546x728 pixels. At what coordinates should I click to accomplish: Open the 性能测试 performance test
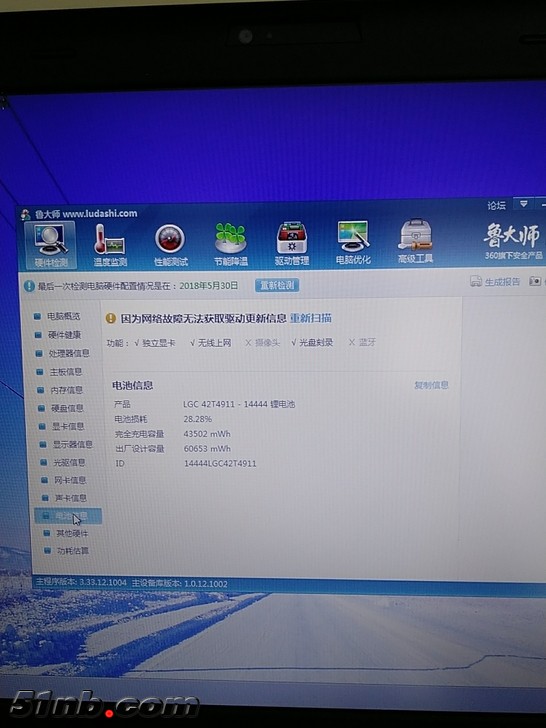tap(170, 245)
